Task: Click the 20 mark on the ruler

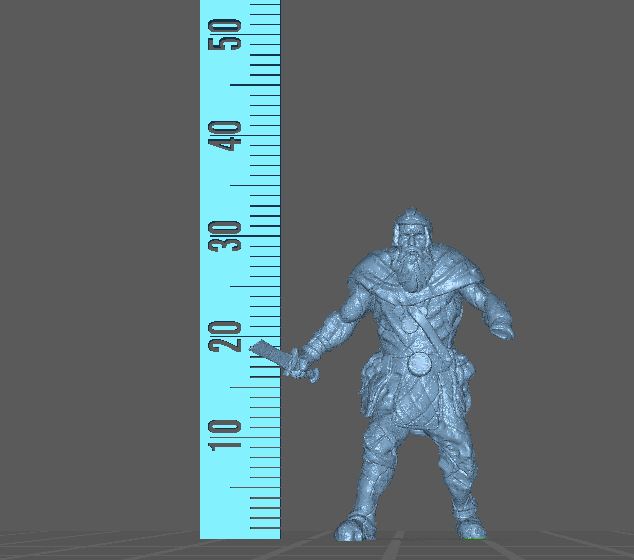Action: click(x=231, y=335)
